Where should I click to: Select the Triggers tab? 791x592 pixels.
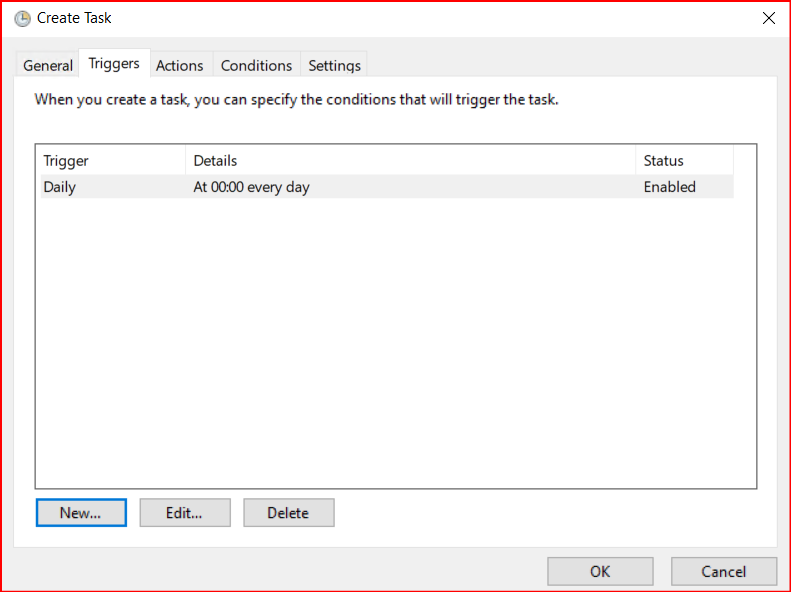114,64
